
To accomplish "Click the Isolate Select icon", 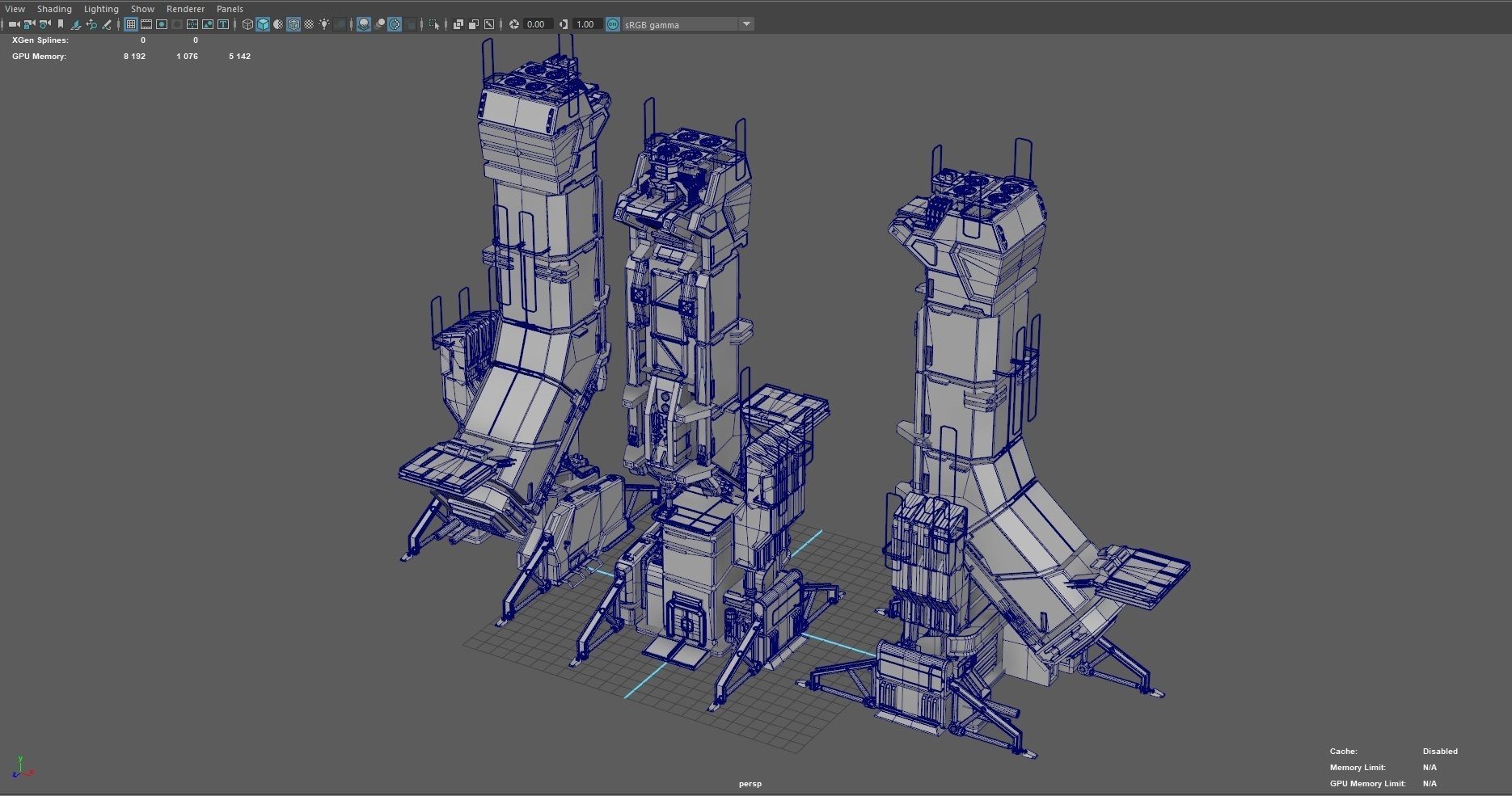I will (435, 24).
